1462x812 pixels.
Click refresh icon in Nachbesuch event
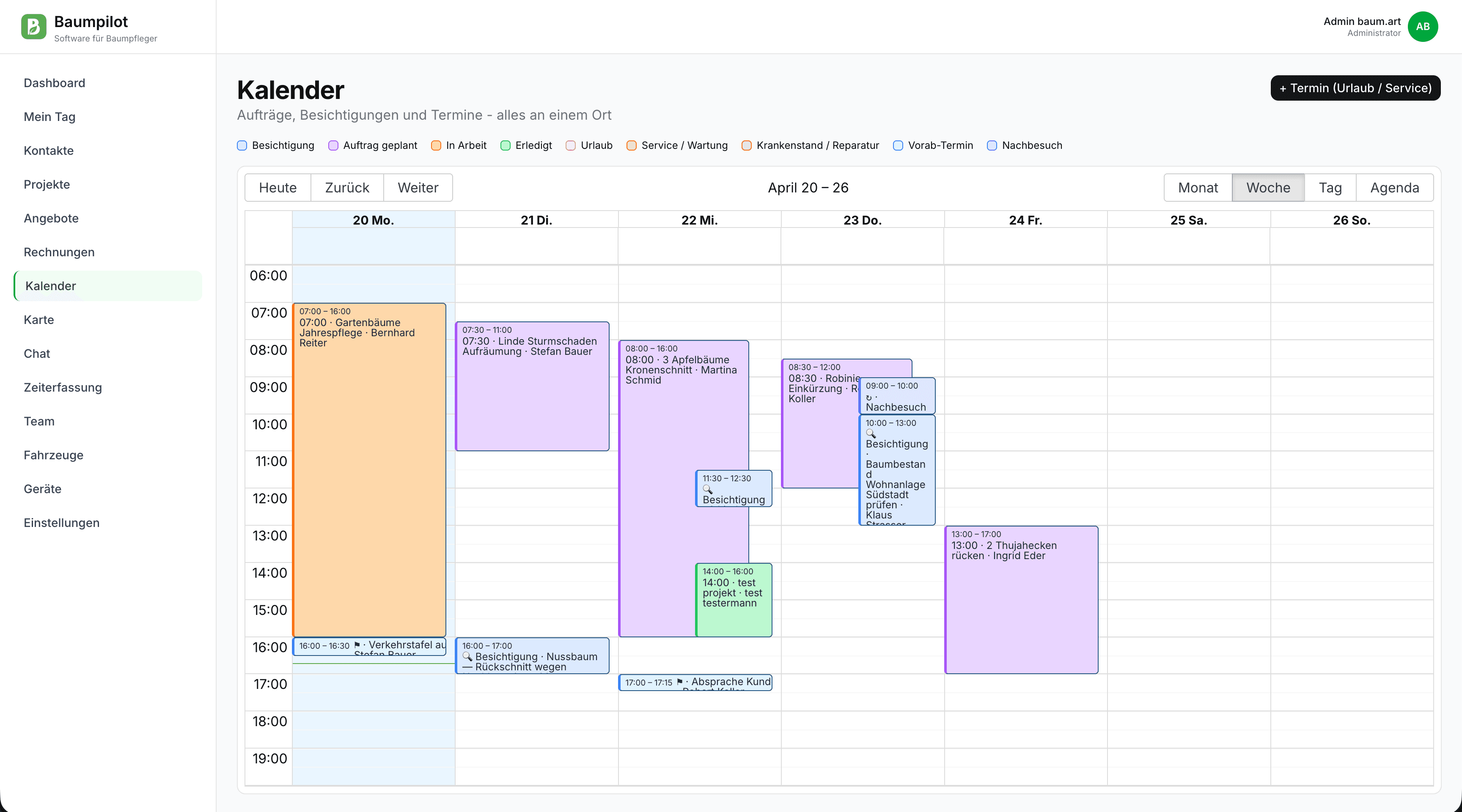tap(869, 397)
